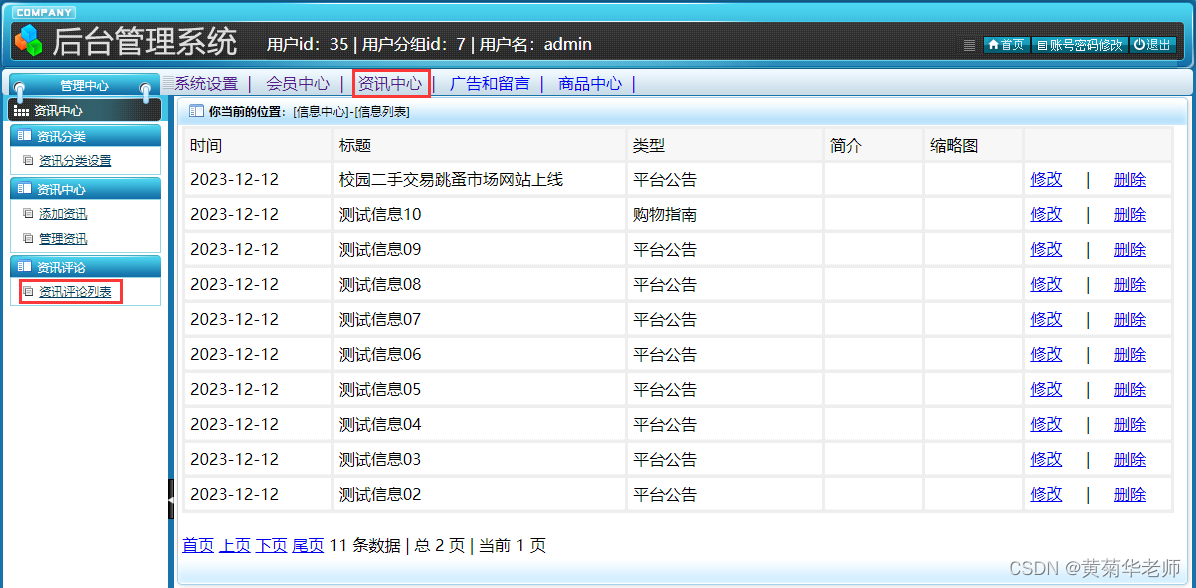Click the 退出 logout button
The width and height of the screenshot is (1196, 588).
tap(1153, 45)
